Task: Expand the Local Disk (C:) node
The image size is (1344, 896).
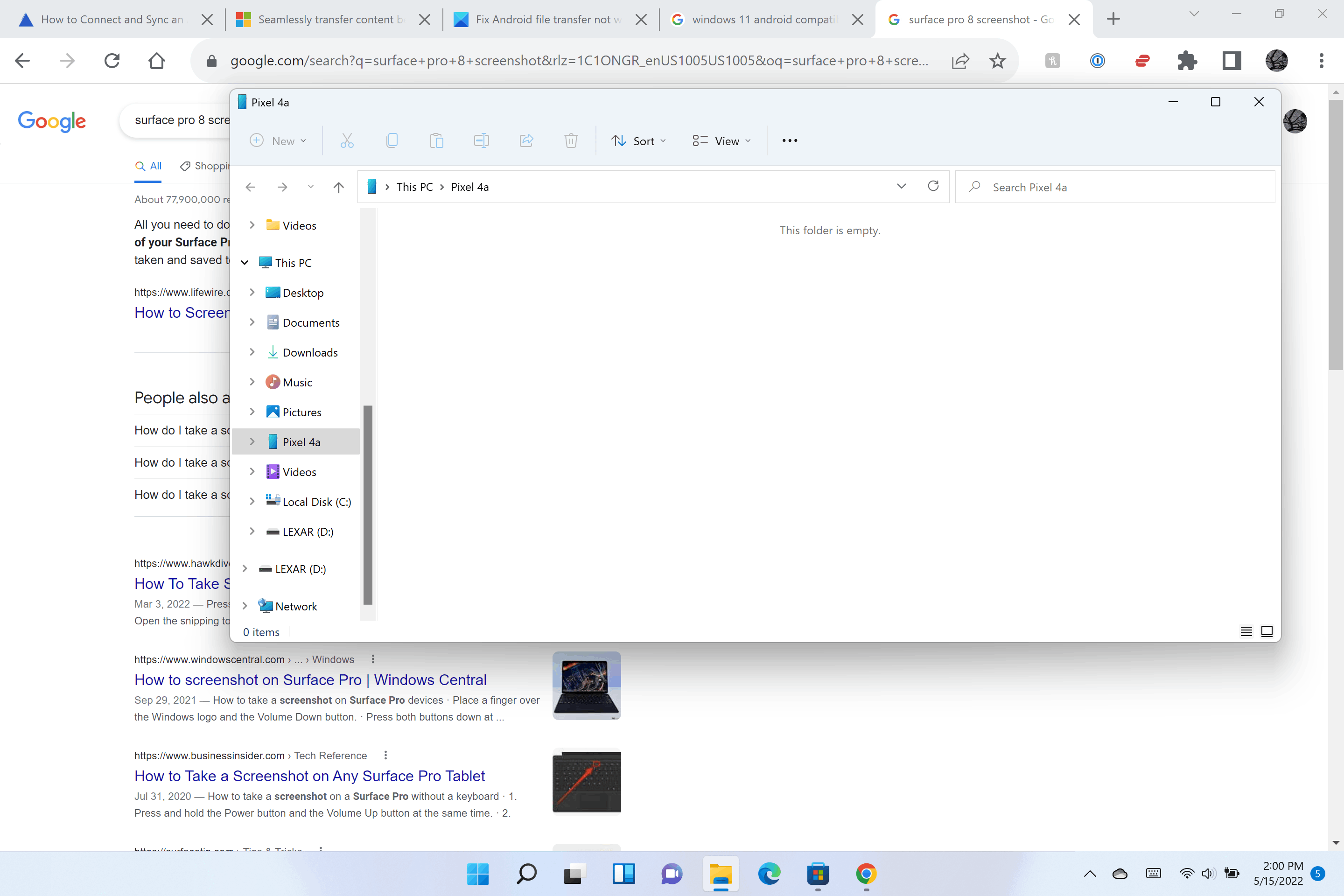Action: click(252, 502)
